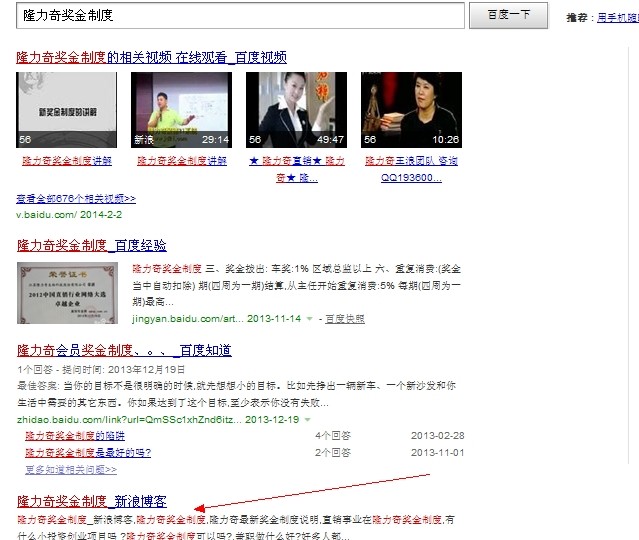Open the 29:14 新浪 video thumbnail
Screen dimensions: 639x540
pyautogui.click(x=181, y=110)
